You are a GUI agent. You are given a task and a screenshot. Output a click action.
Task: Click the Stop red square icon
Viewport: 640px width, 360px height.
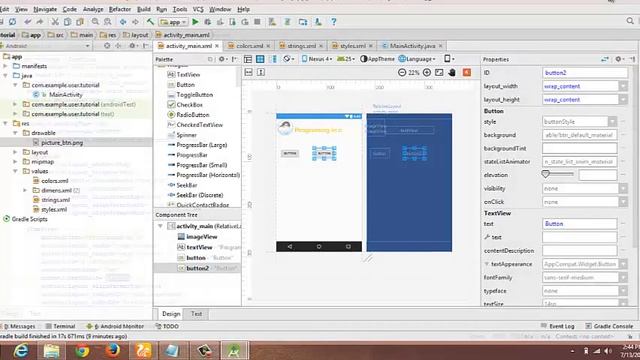click(257, 22)
